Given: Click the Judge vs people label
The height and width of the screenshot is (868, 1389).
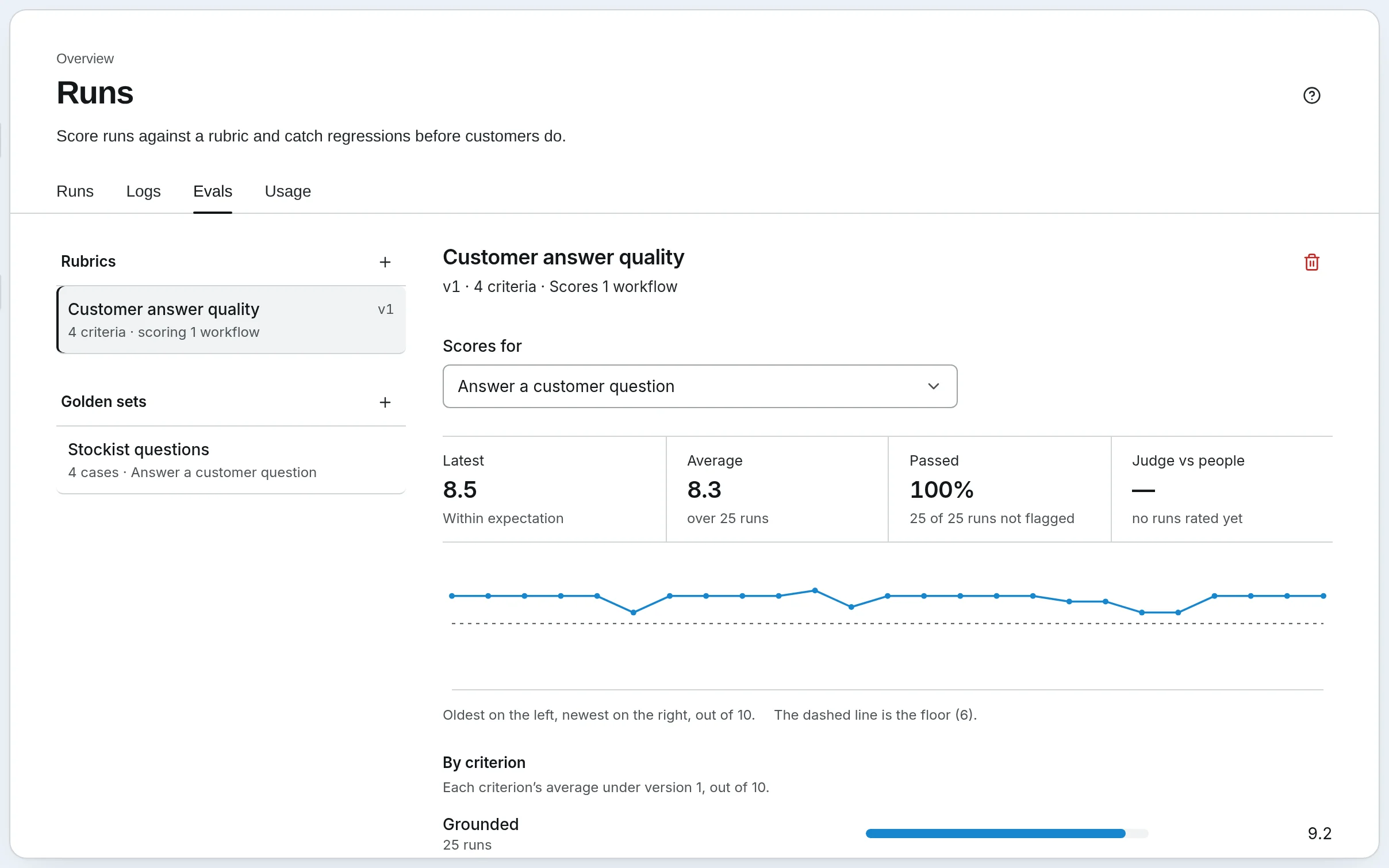Looking at the screenshot, I should tap(1188, 460).
